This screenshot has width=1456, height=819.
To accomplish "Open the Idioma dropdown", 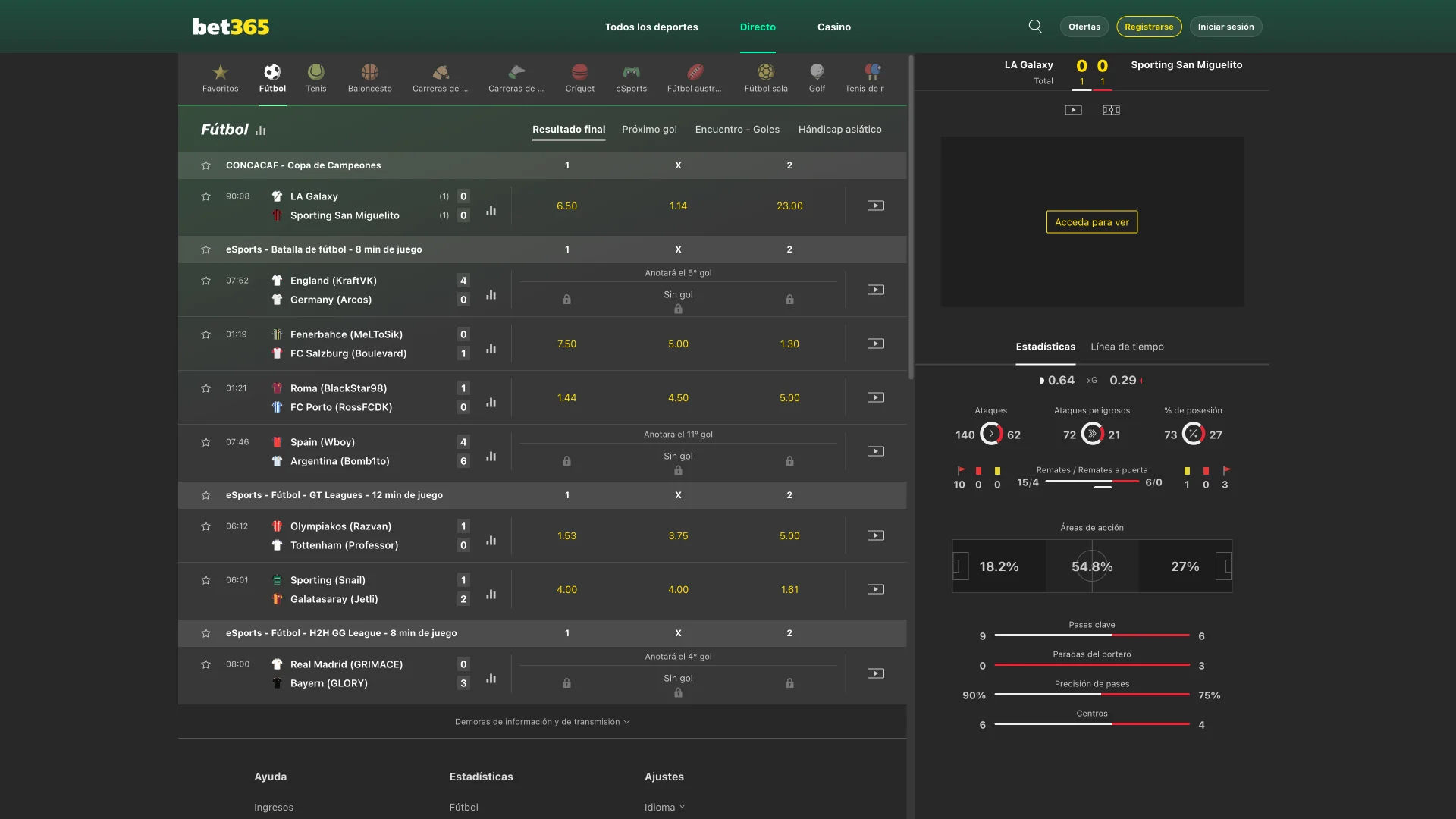I will pyautogui.click(x=664, y=807).
